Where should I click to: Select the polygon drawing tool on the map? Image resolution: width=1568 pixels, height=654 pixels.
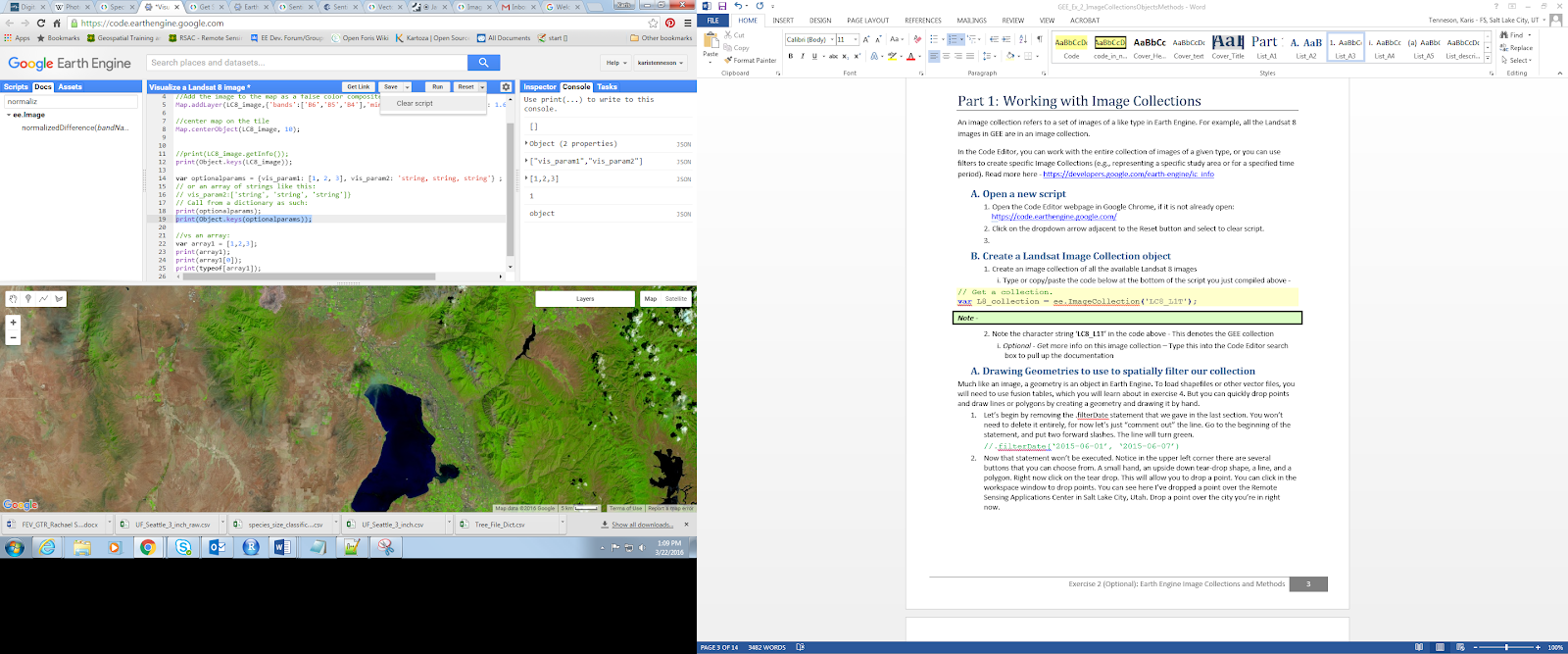[59, 298]
